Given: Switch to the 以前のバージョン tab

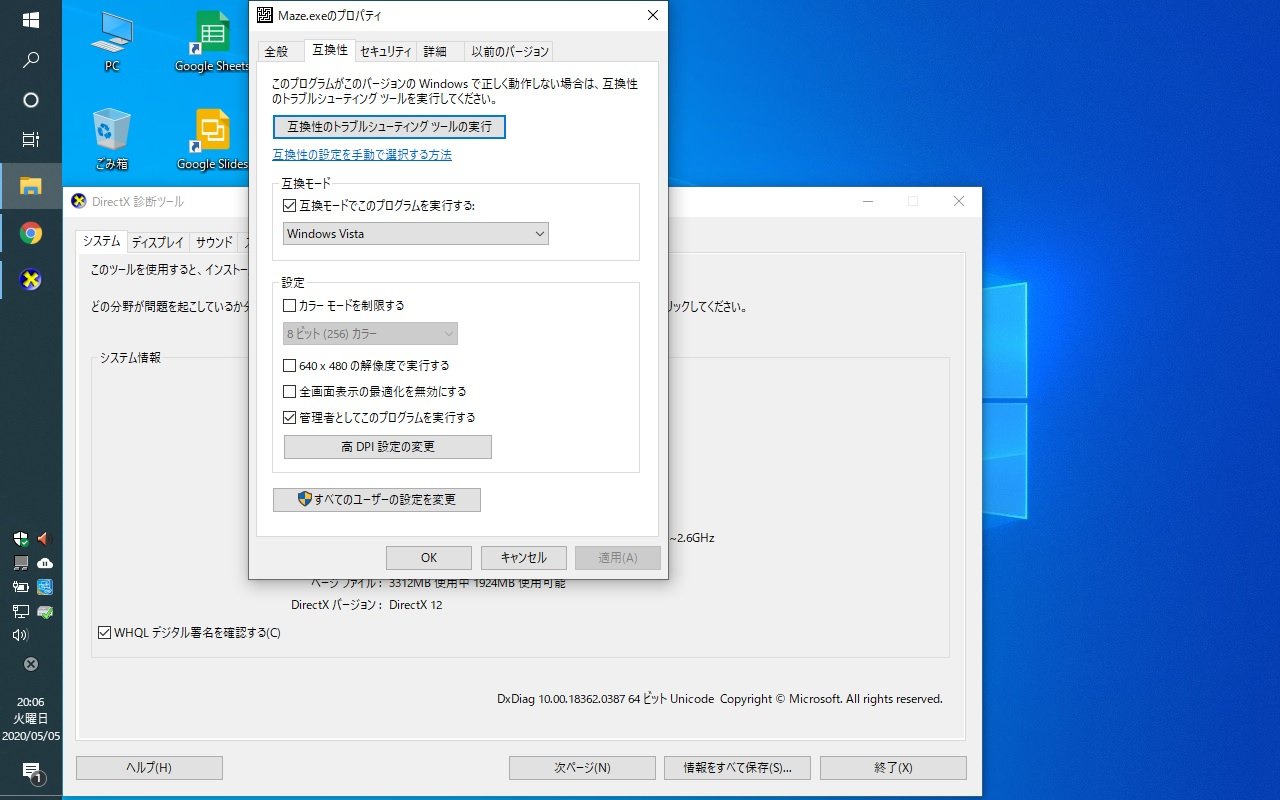Looking at the screenshot, I should point(510,52).
